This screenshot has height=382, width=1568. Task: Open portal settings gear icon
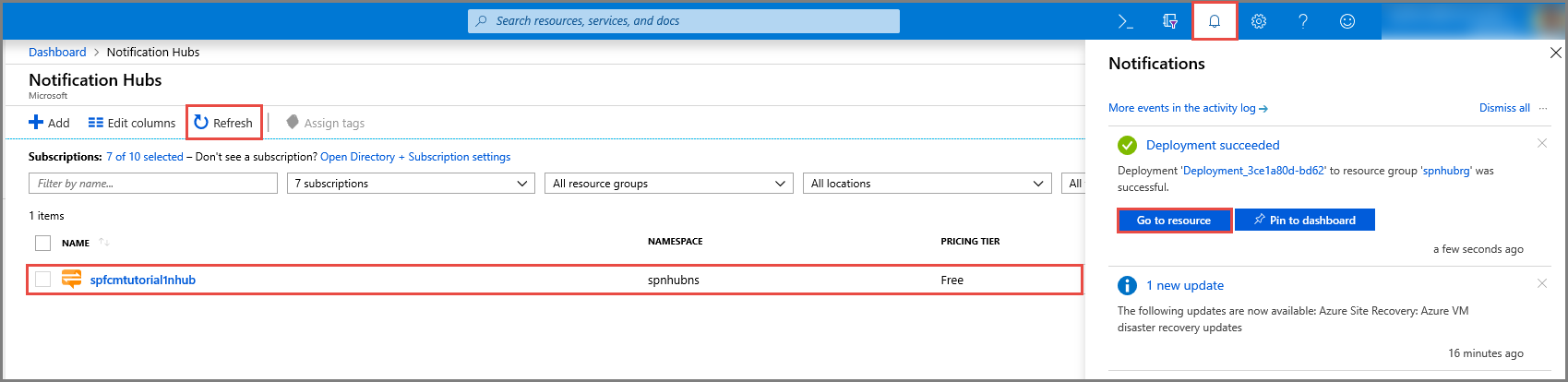1259,21
